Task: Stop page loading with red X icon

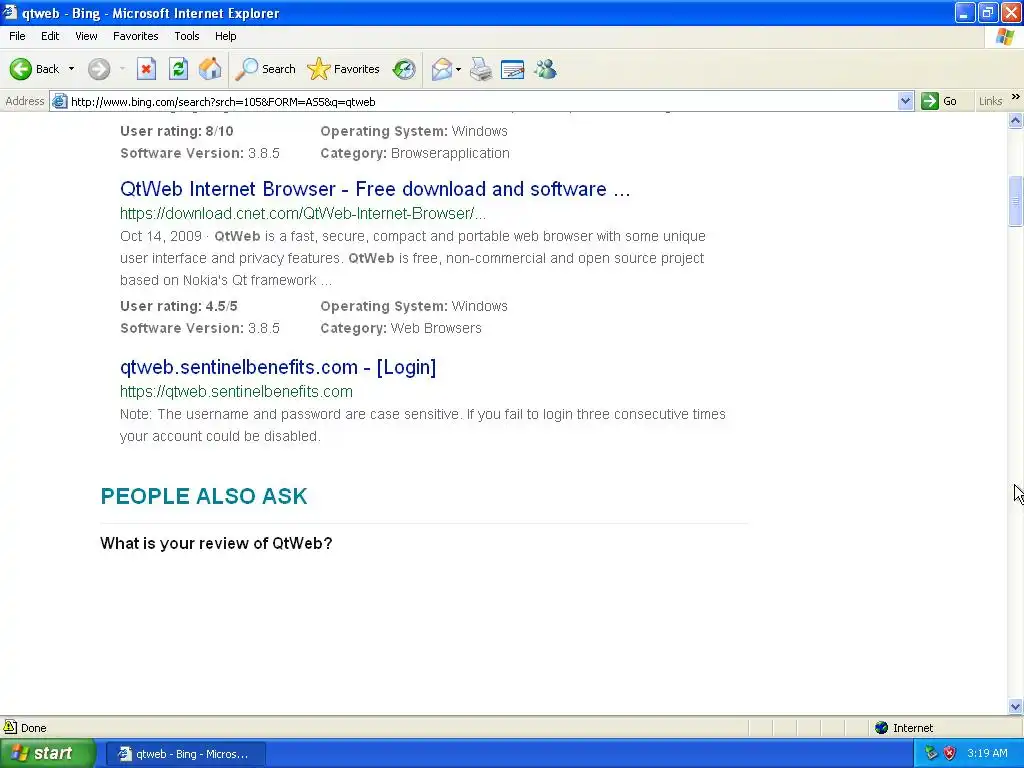Action: pos(146,69)
